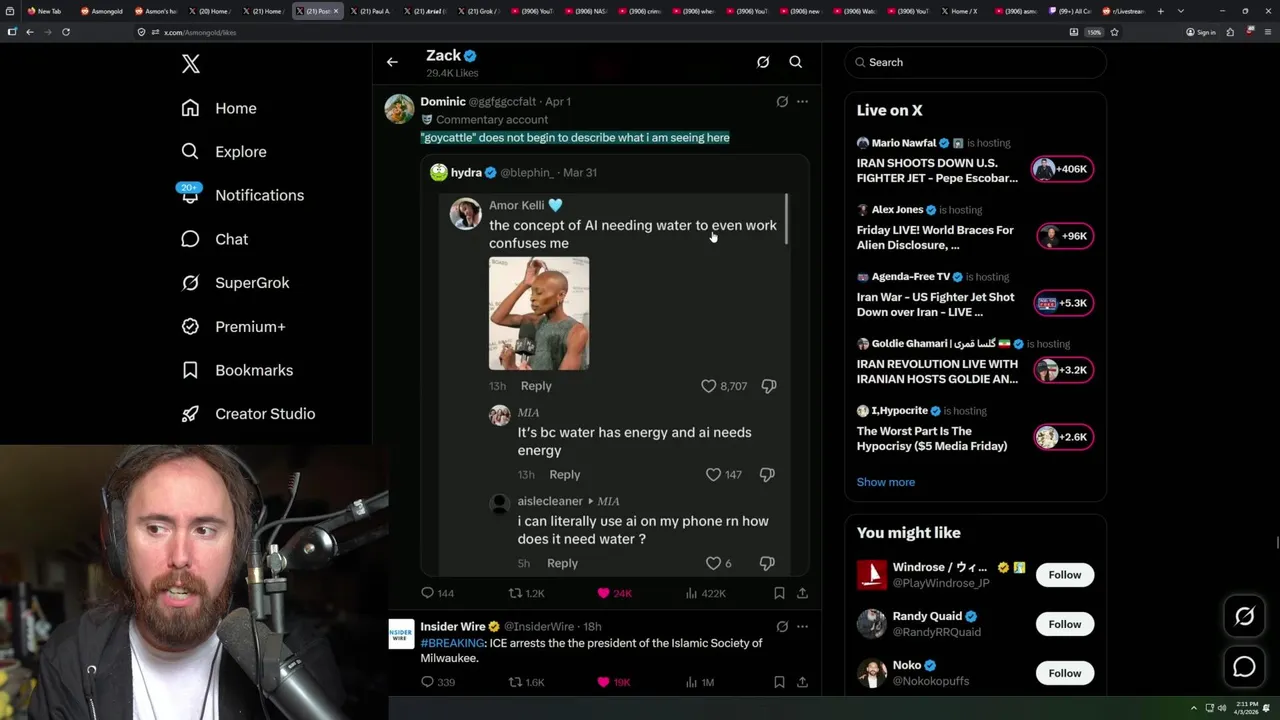Reload the page in browser toolbar
The image size is (1280, 720).
point(66,32)
